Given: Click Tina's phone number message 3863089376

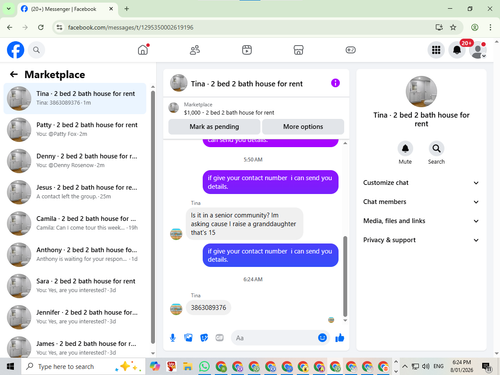Looking at the screenshot, I should (208, 307).
